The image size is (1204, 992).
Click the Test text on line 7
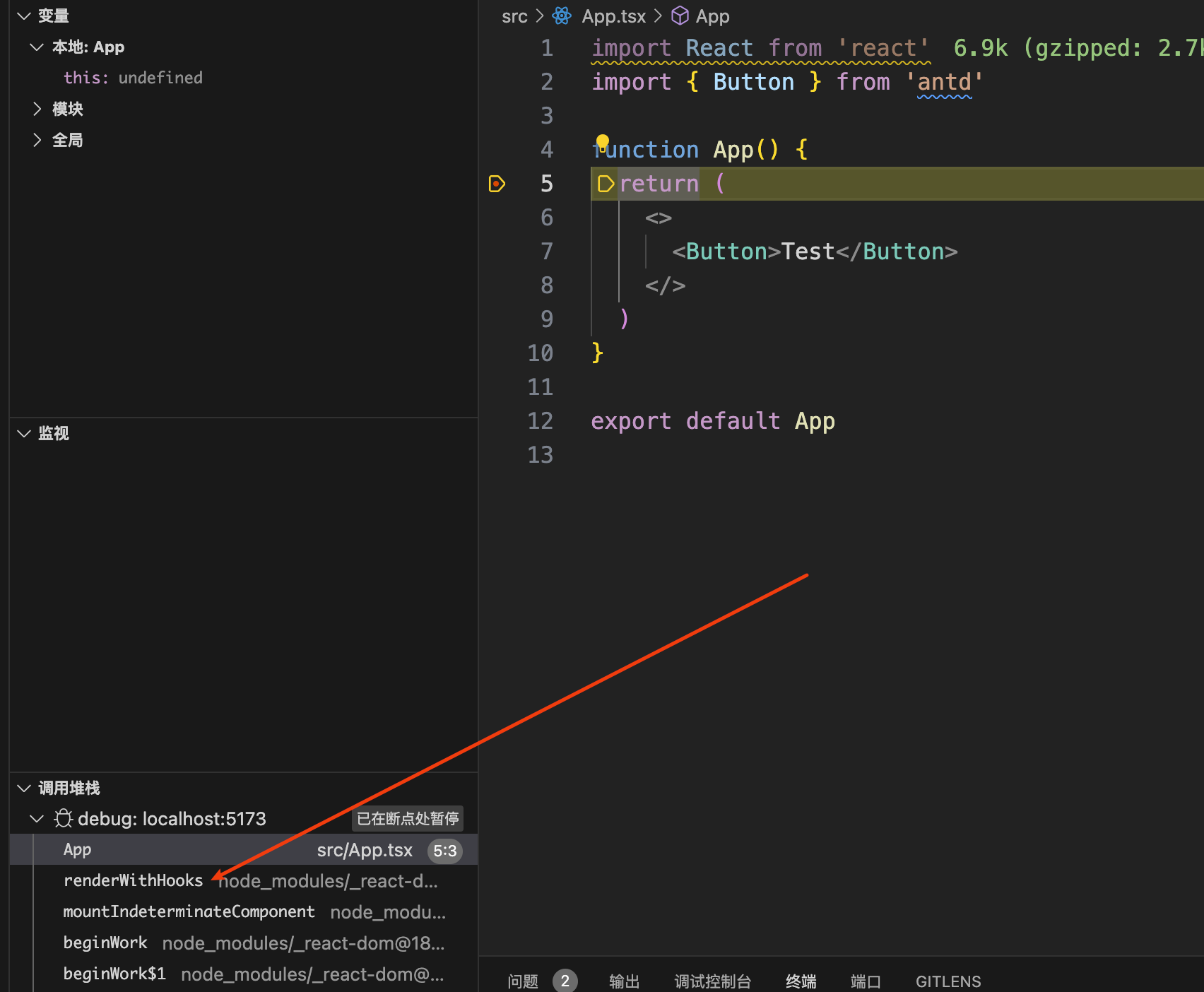[x=808, y=252]
